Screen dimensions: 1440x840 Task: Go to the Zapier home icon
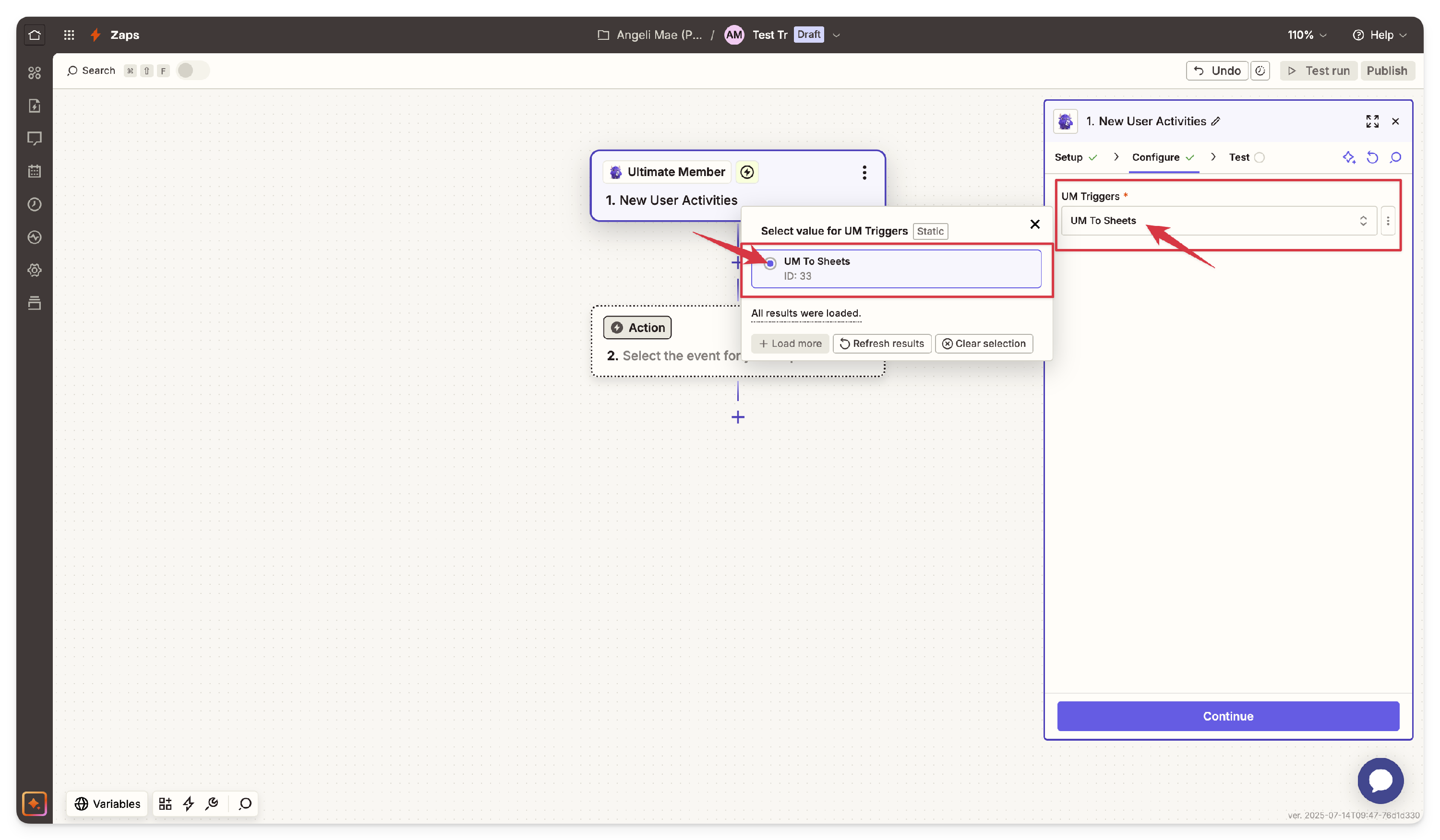(x=34, y=35)
